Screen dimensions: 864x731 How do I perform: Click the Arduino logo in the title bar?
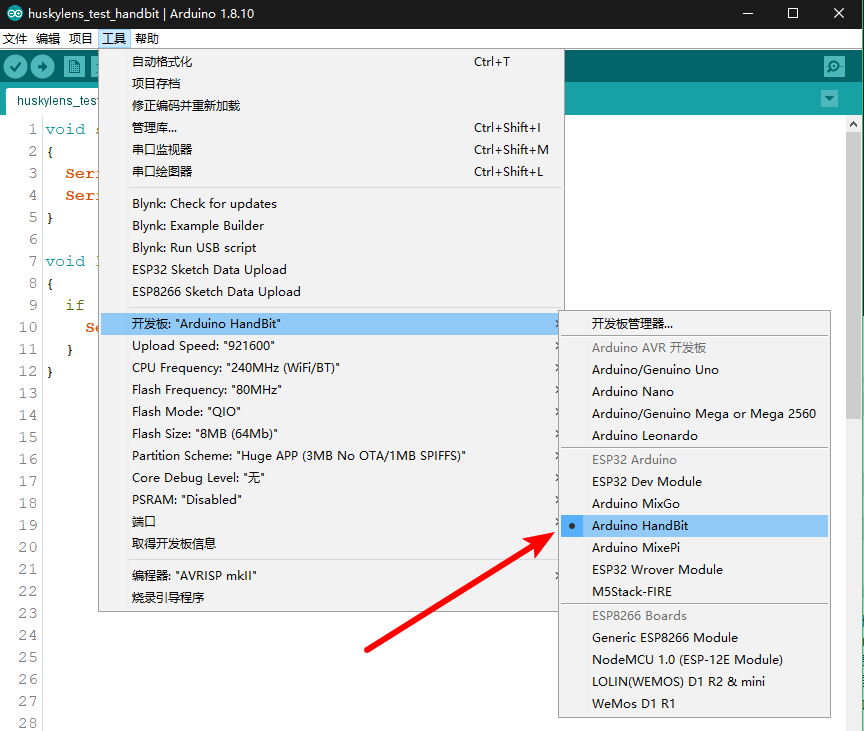(15, 14)
